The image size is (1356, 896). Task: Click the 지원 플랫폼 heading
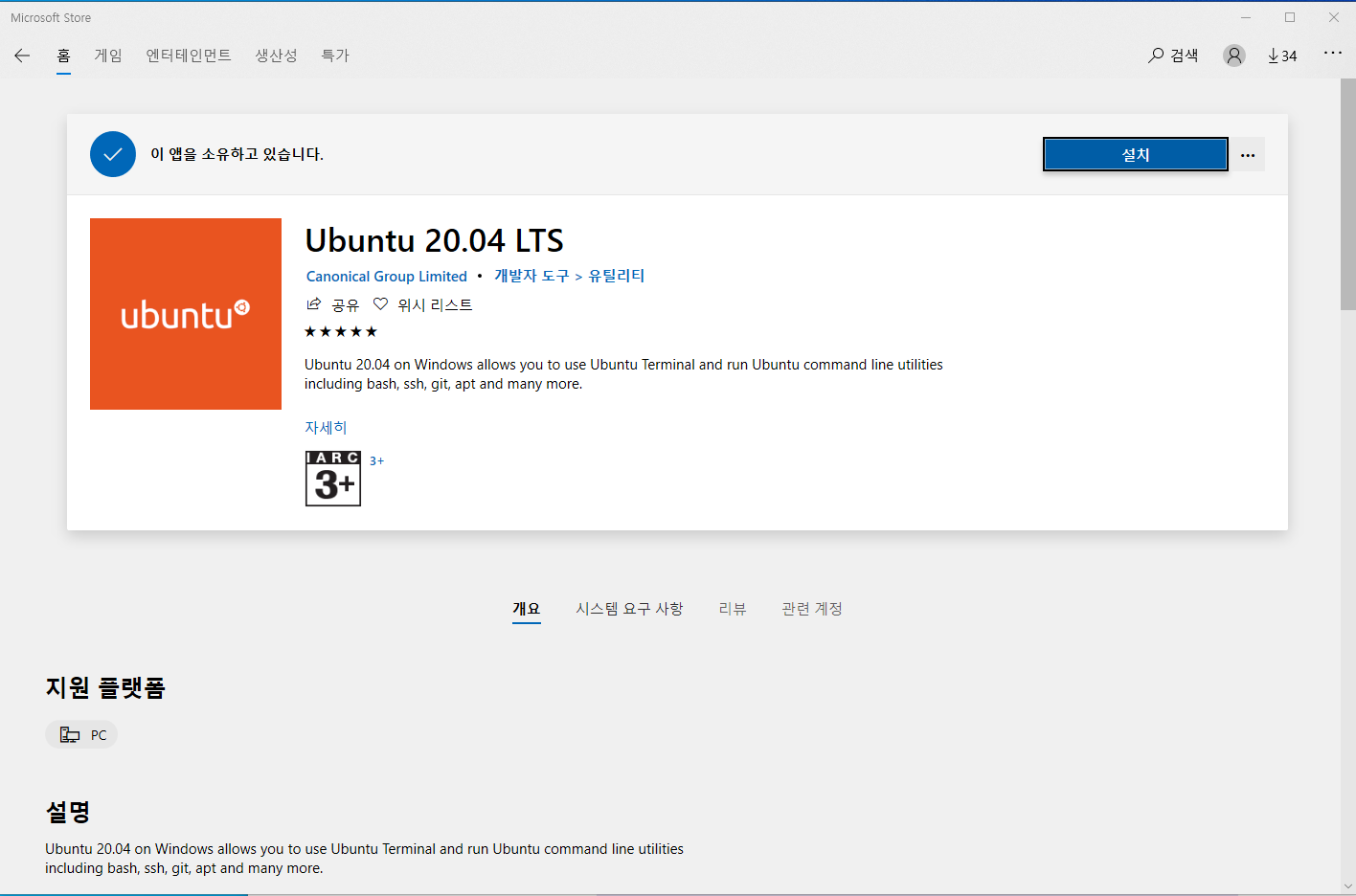(105, 687)
